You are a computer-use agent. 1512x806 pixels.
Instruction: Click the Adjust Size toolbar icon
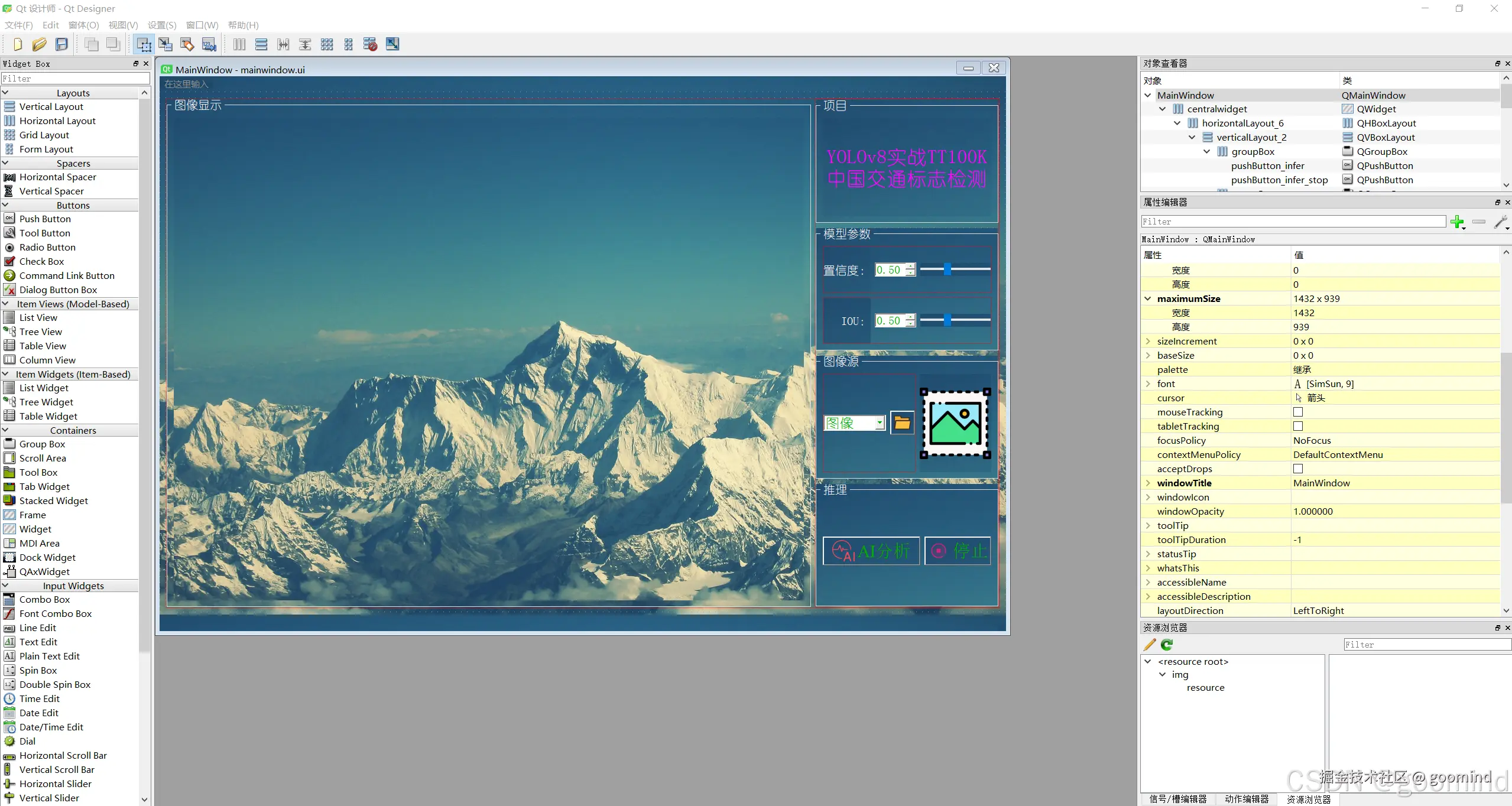(x=392, y=44)
